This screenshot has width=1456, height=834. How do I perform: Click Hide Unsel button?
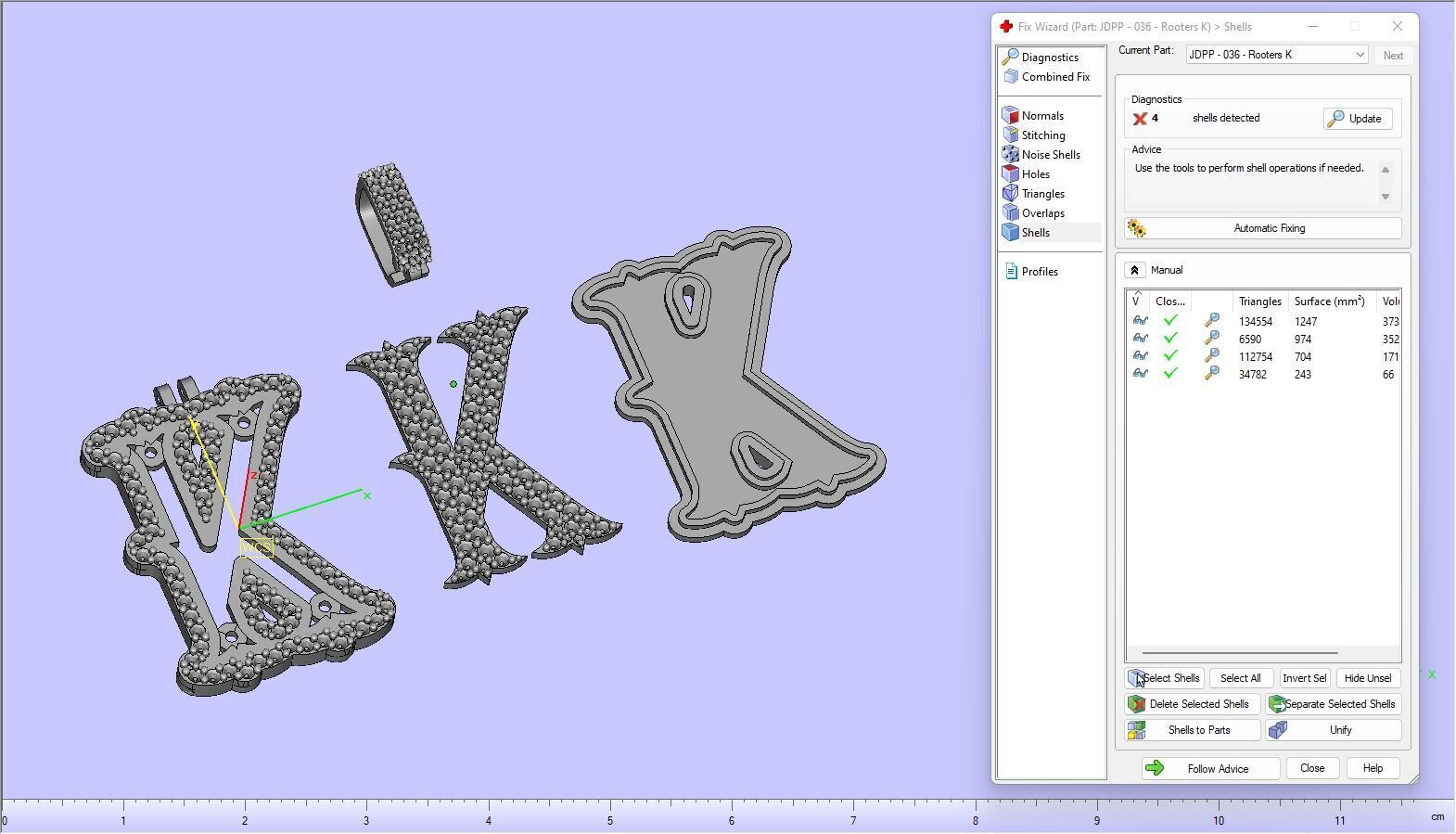pyautogui.click(x=1368, y=678)
